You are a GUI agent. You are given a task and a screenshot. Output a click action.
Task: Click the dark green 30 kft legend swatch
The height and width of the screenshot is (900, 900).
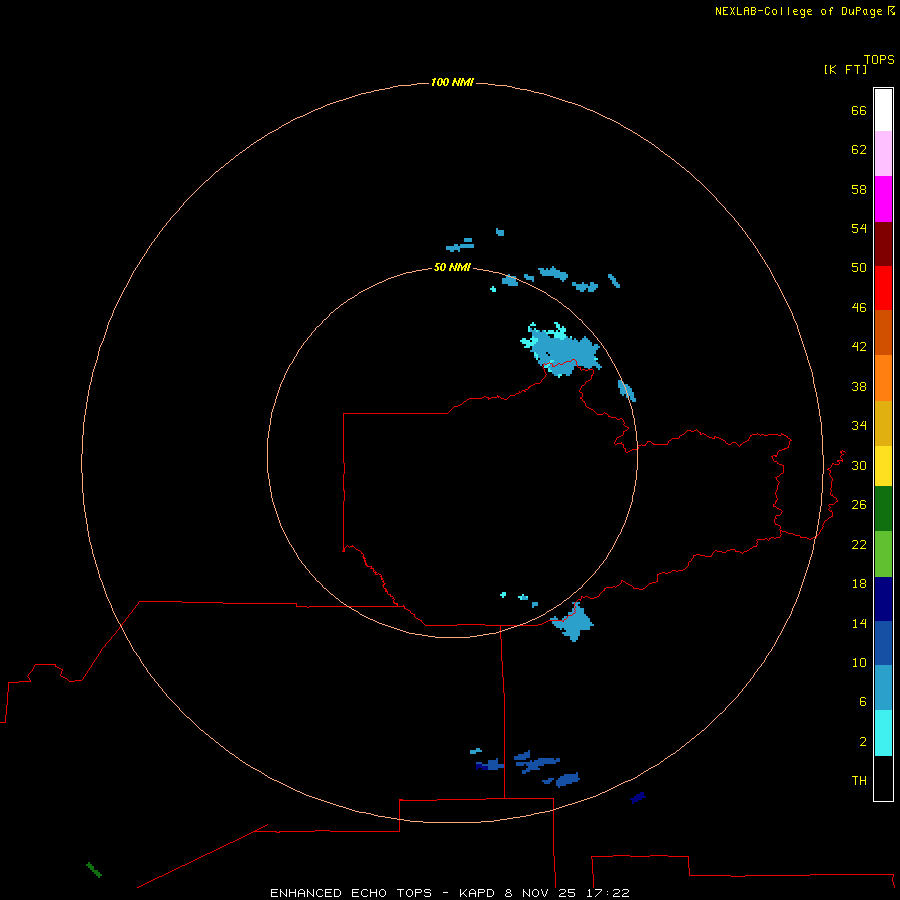[x=883, y=509]
